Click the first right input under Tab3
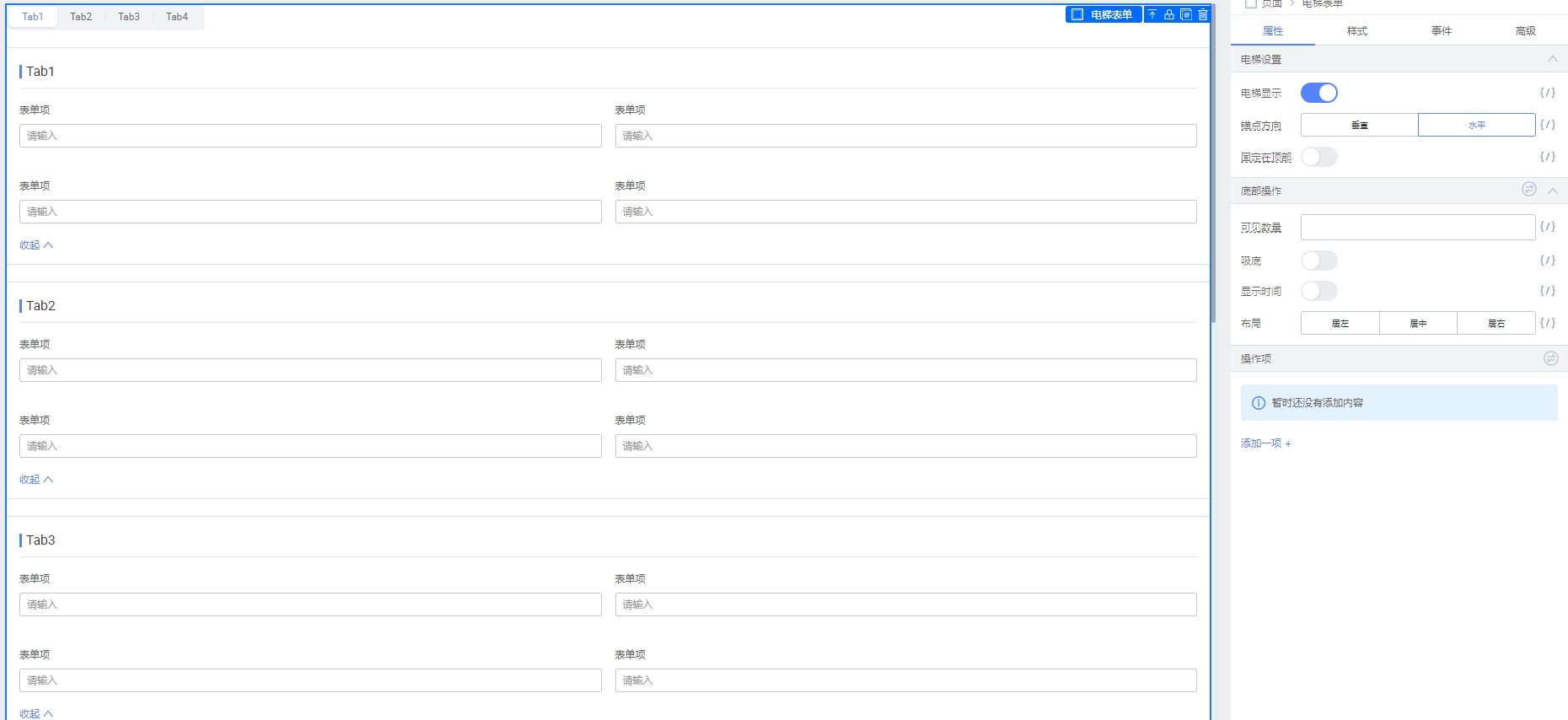The height and width of the screenshot is (720, 1568). 905,604
